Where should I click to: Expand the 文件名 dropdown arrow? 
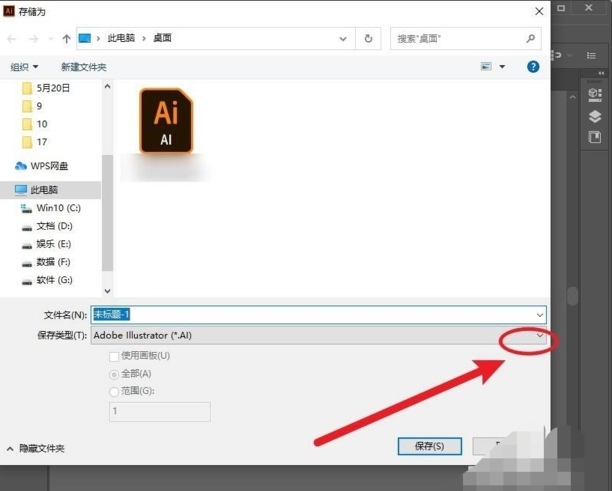540,315
